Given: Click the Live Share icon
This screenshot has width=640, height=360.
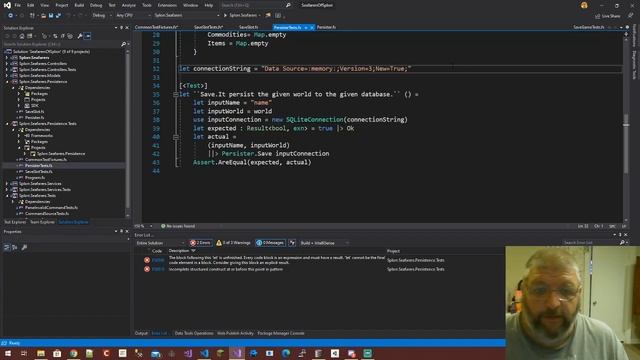Looking at the screenshot, I should 598,16.
